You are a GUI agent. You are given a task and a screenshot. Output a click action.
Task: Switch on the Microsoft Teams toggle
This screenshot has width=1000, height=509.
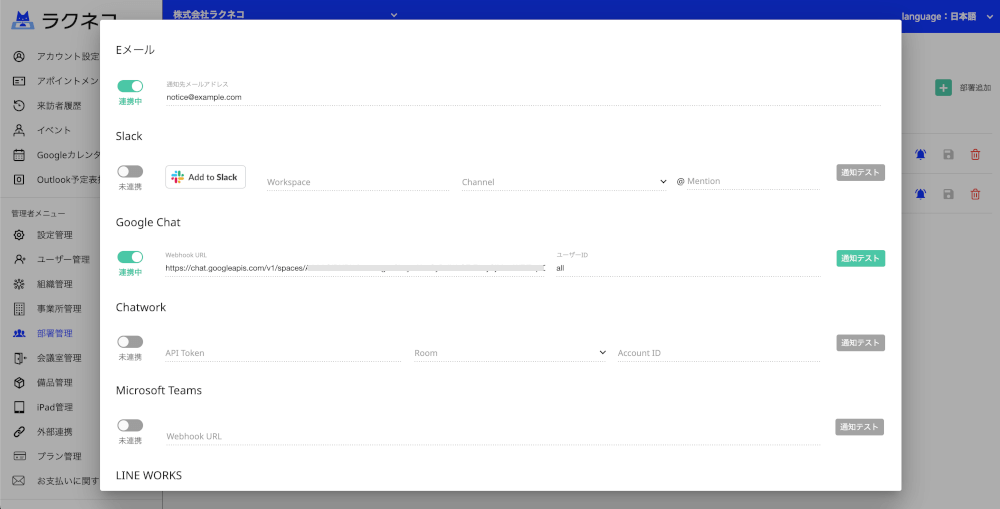click(130, 425)
